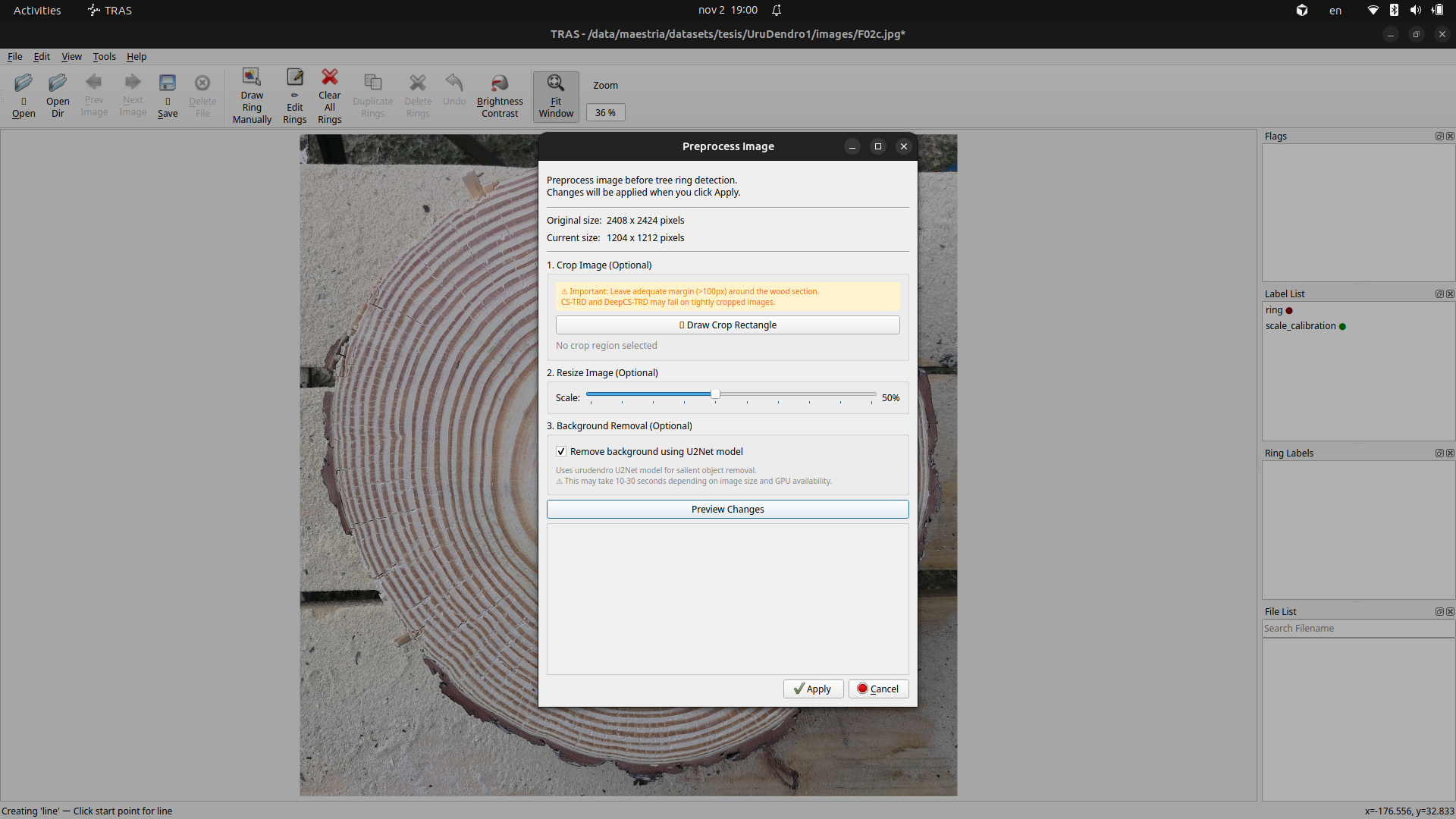Click Fit Window zoom tool
This screenshot has width=1456, height=819.
pyautogui.click(x=556, y=96)
